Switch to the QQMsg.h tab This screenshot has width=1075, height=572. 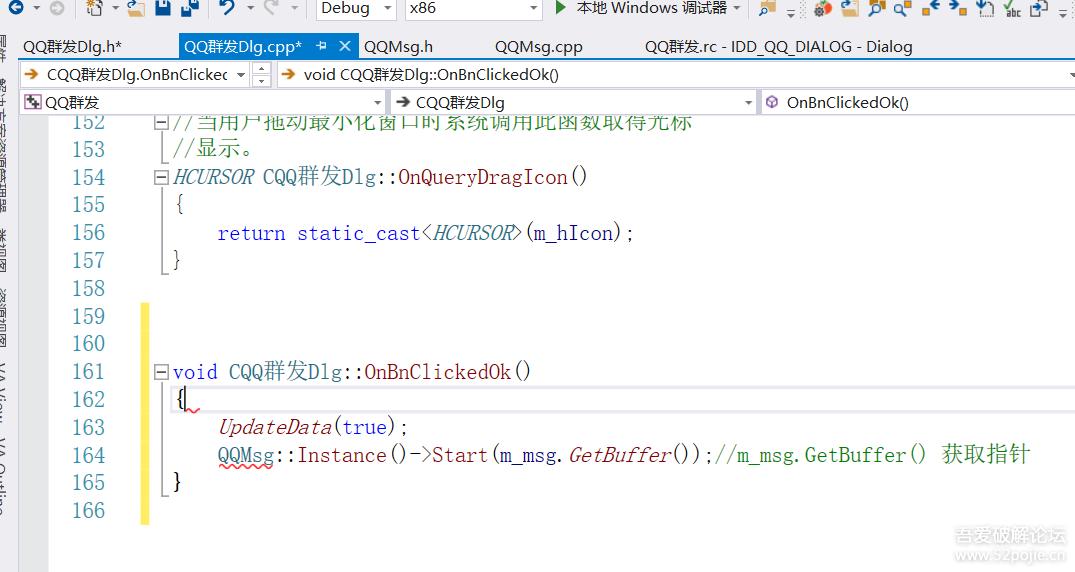[398, 47]
